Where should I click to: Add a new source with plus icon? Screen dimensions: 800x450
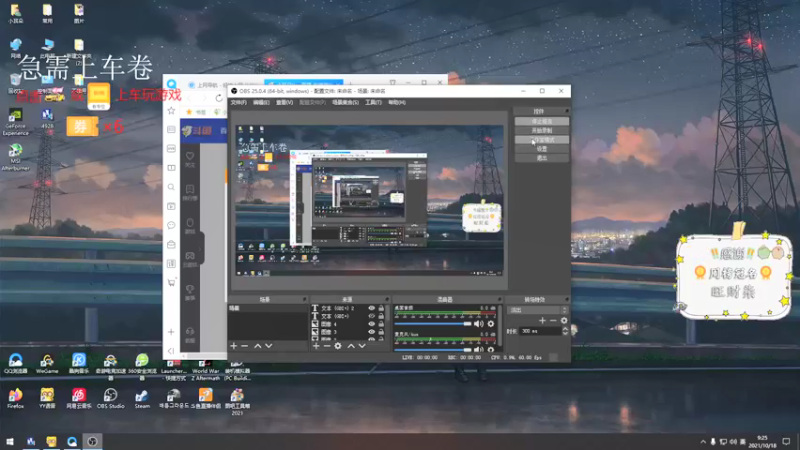[316, 346]
